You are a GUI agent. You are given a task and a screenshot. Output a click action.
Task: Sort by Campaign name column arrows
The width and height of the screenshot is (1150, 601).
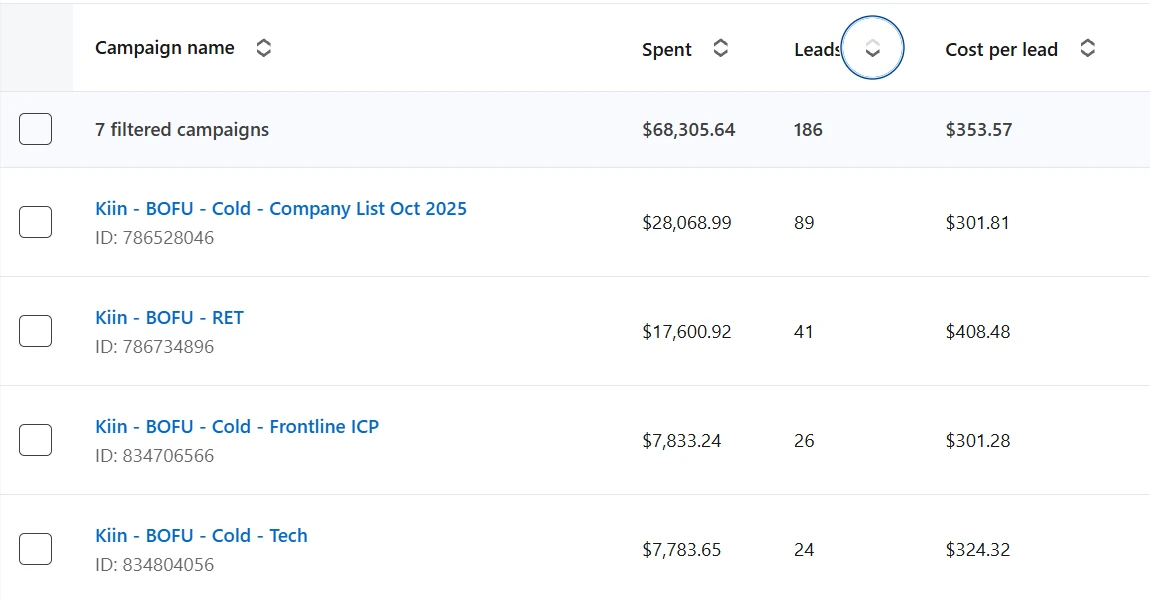(263, 48)
